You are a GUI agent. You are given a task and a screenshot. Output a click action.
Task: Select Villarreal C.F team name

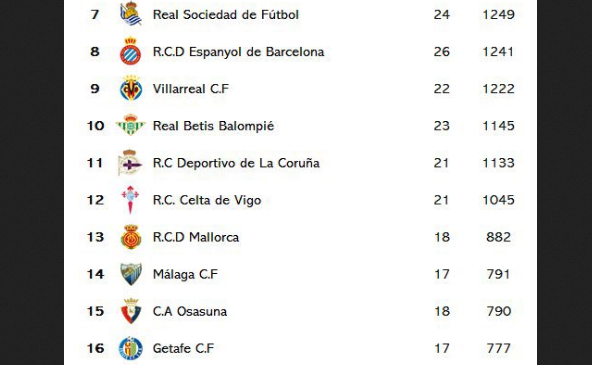[x=191, y=89]
